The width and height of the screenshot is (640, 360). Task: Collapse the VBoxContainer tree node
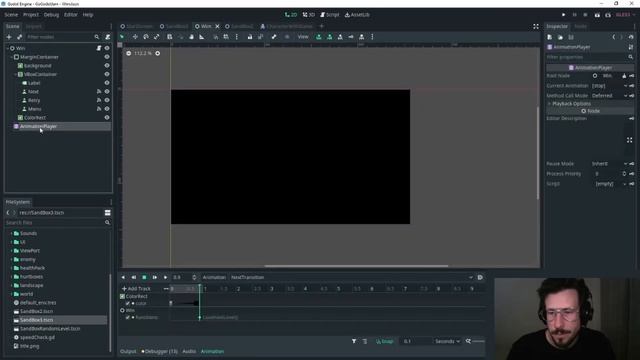coord(16,74)
